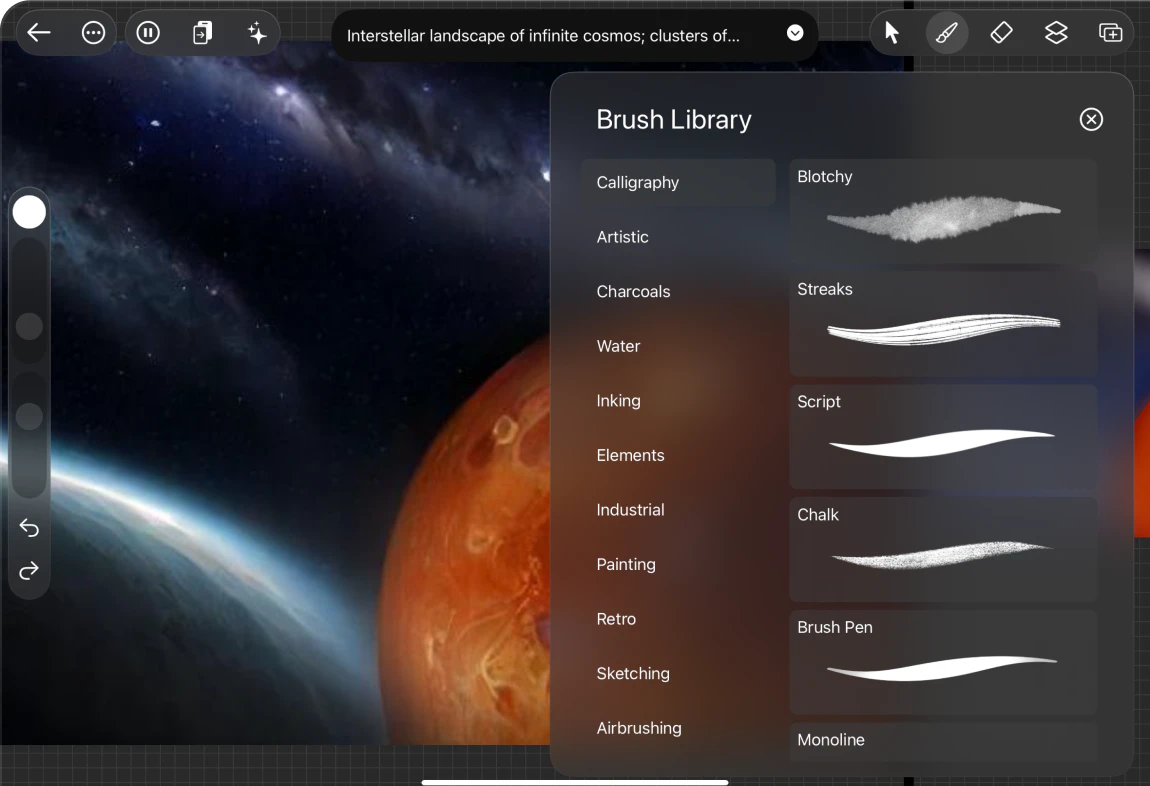Undo the last stroke
The image size is (1150, 786).
(x=29, y=528)
